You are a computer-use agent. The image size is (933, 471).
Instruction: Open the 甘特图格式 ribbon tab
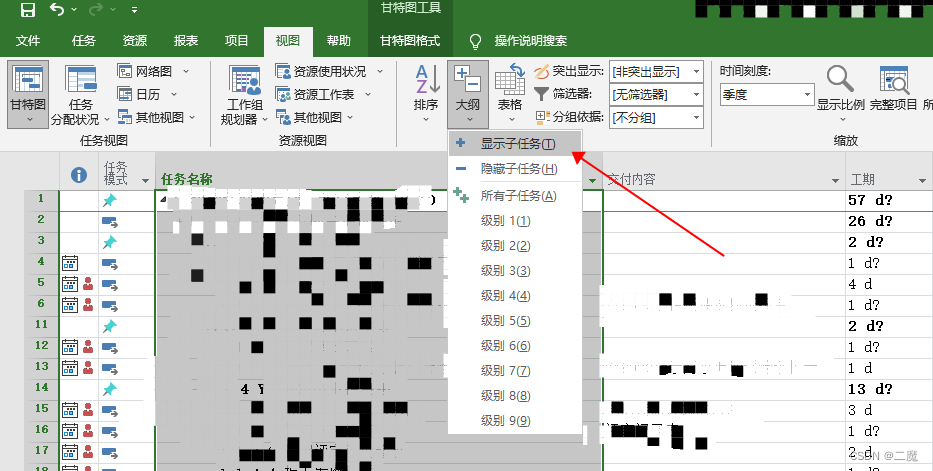tap(410, 41)
